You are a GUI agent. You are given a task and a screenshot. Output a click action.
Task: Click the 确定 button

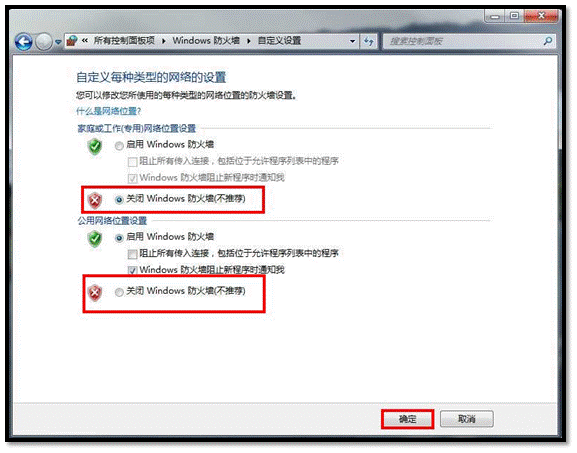coord(408,419)
